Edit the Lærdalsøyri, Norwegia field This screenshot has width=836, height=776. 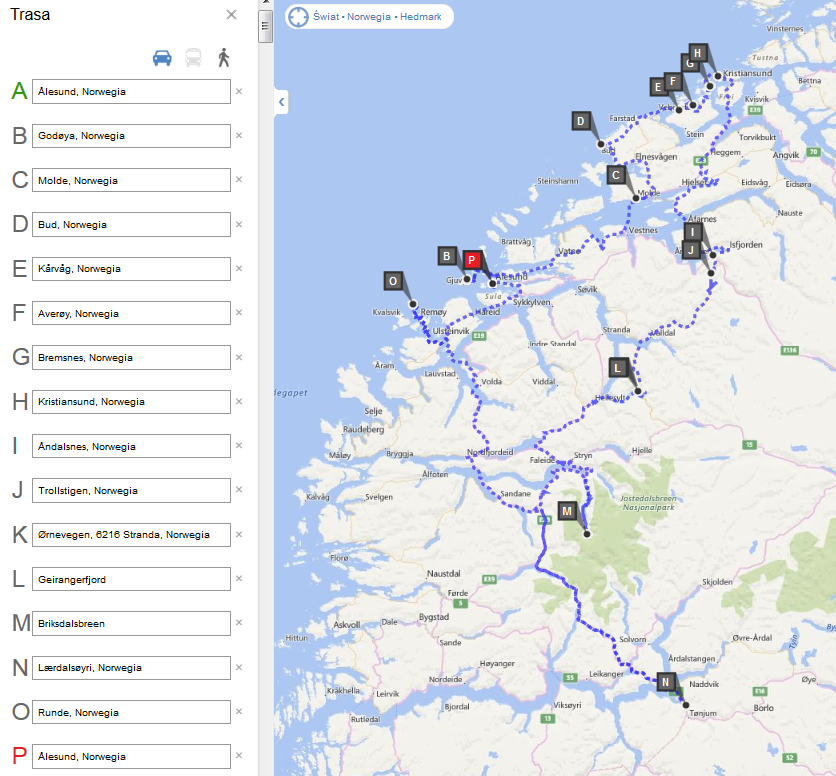[x=131, y=668]
